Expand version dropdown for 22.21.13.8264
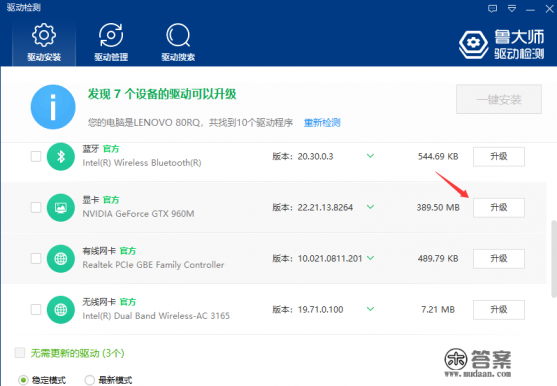557x386 pixels. pyautogui.click(x=370, y=207)
